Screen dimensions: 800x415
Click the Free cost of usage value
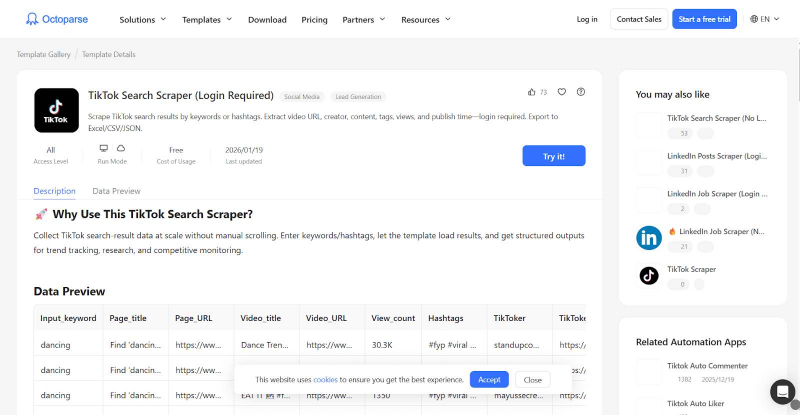pos(176,150)
